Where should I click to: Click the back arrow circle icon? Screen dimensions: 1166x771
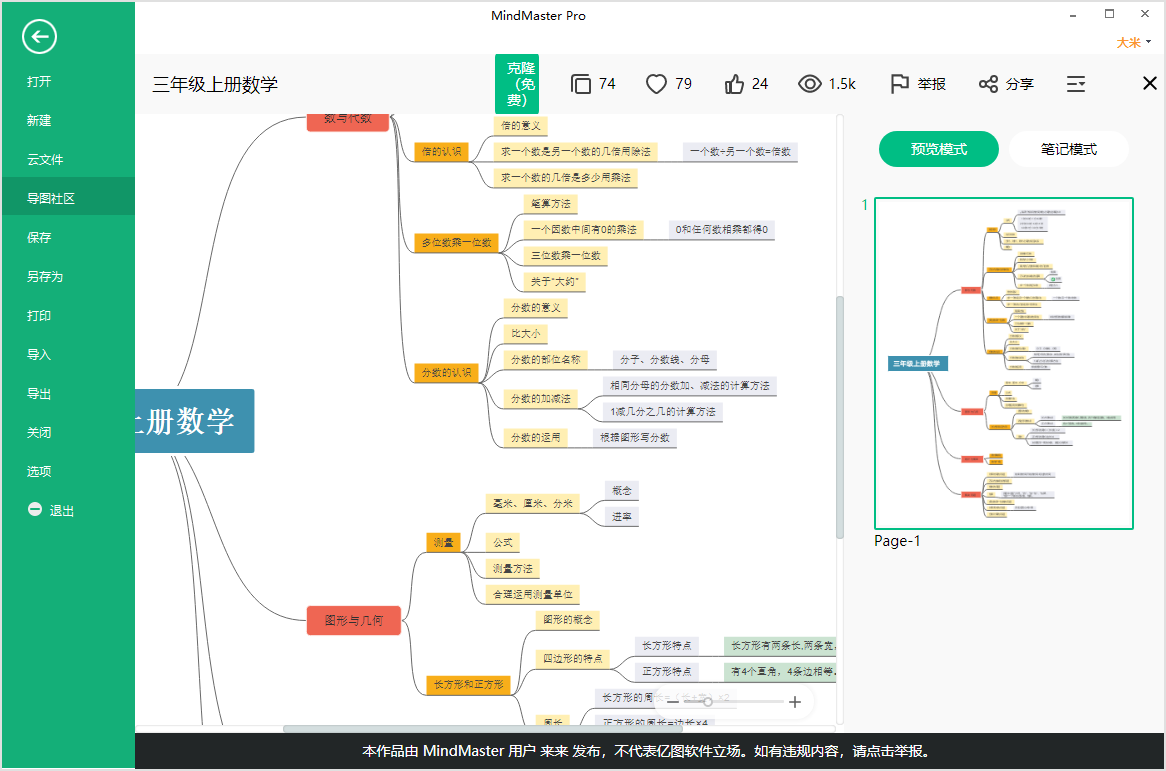coord(39,36)
